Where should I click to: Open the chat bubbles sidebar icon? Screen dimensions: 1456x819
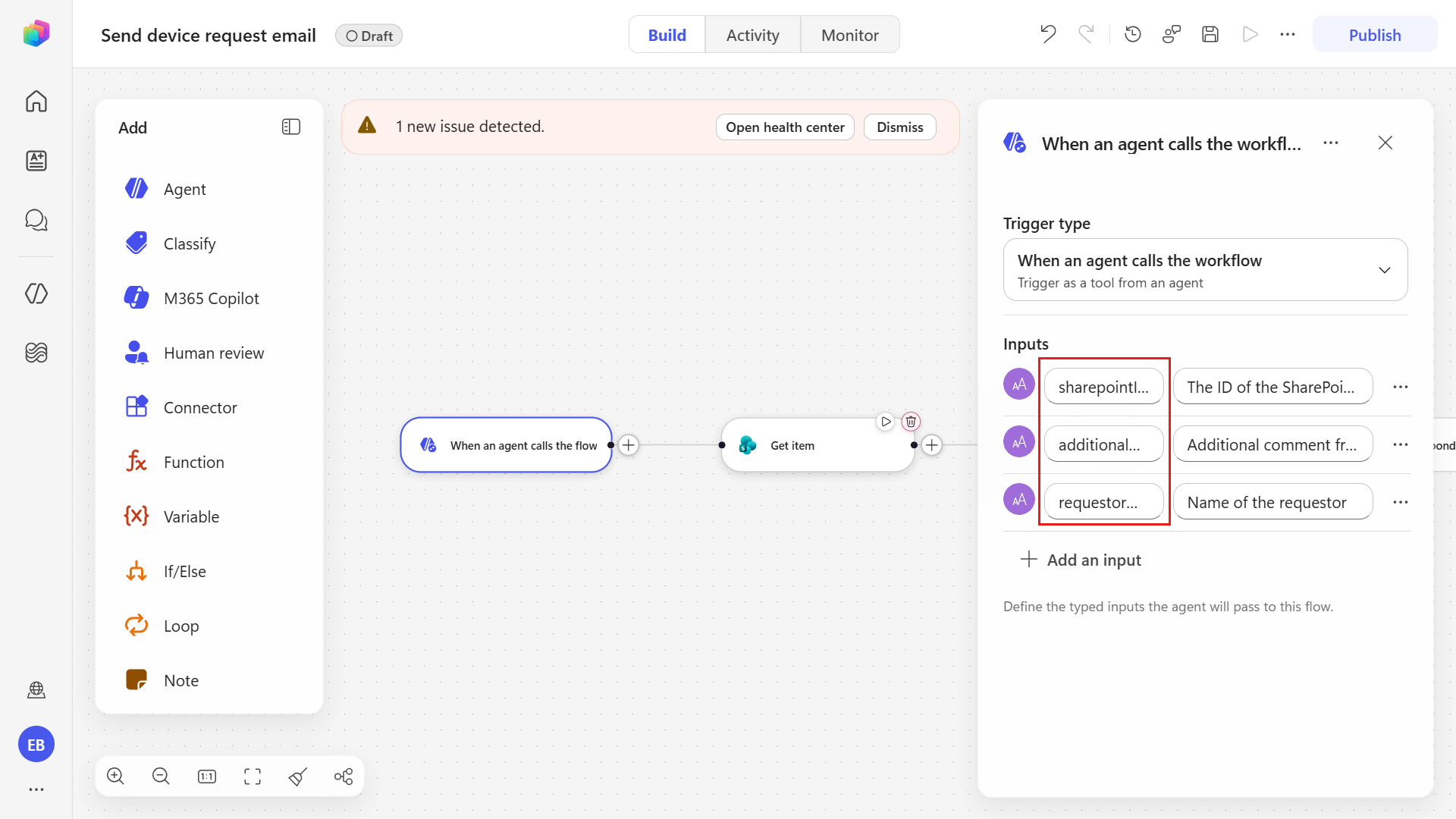pos(36,220)
